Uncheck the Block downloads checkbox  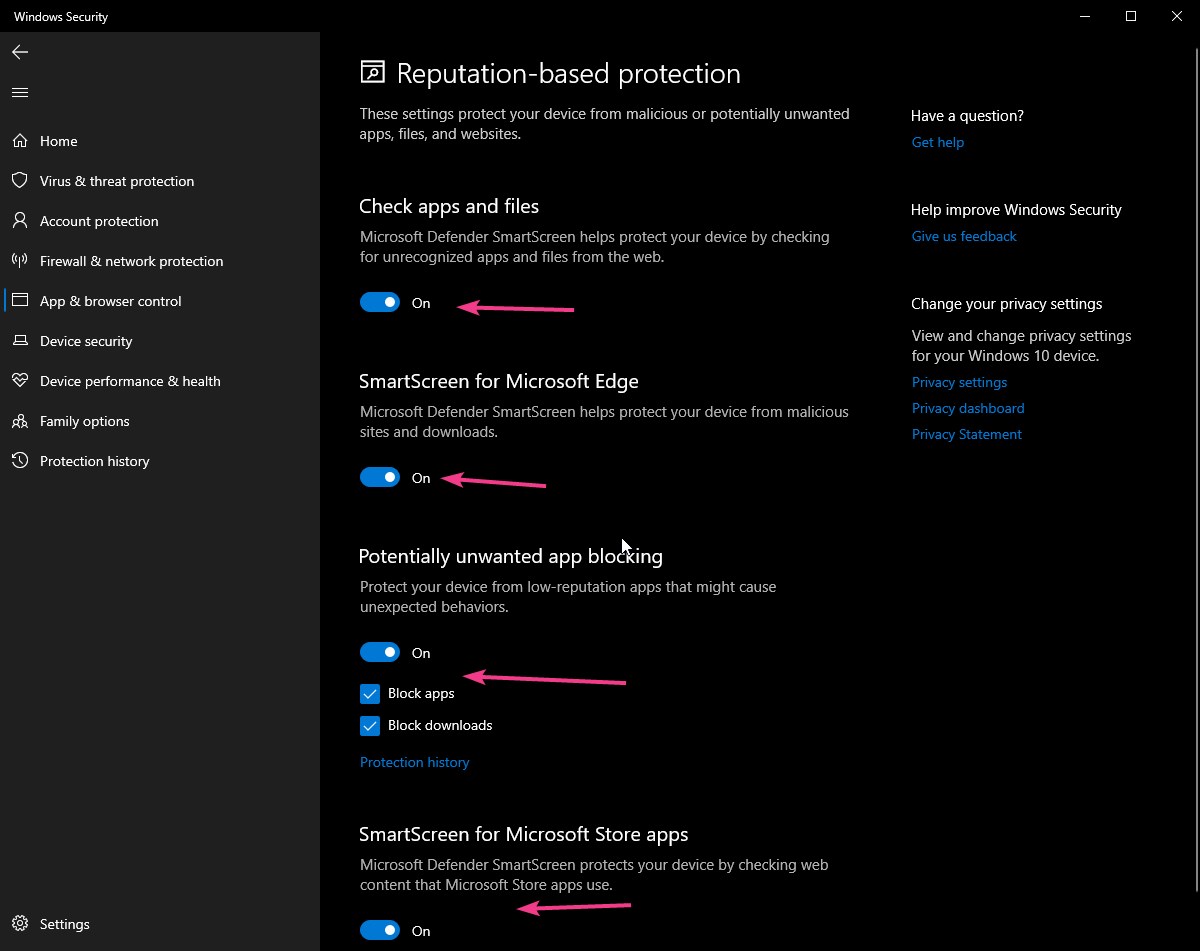(x=369, y=725)
